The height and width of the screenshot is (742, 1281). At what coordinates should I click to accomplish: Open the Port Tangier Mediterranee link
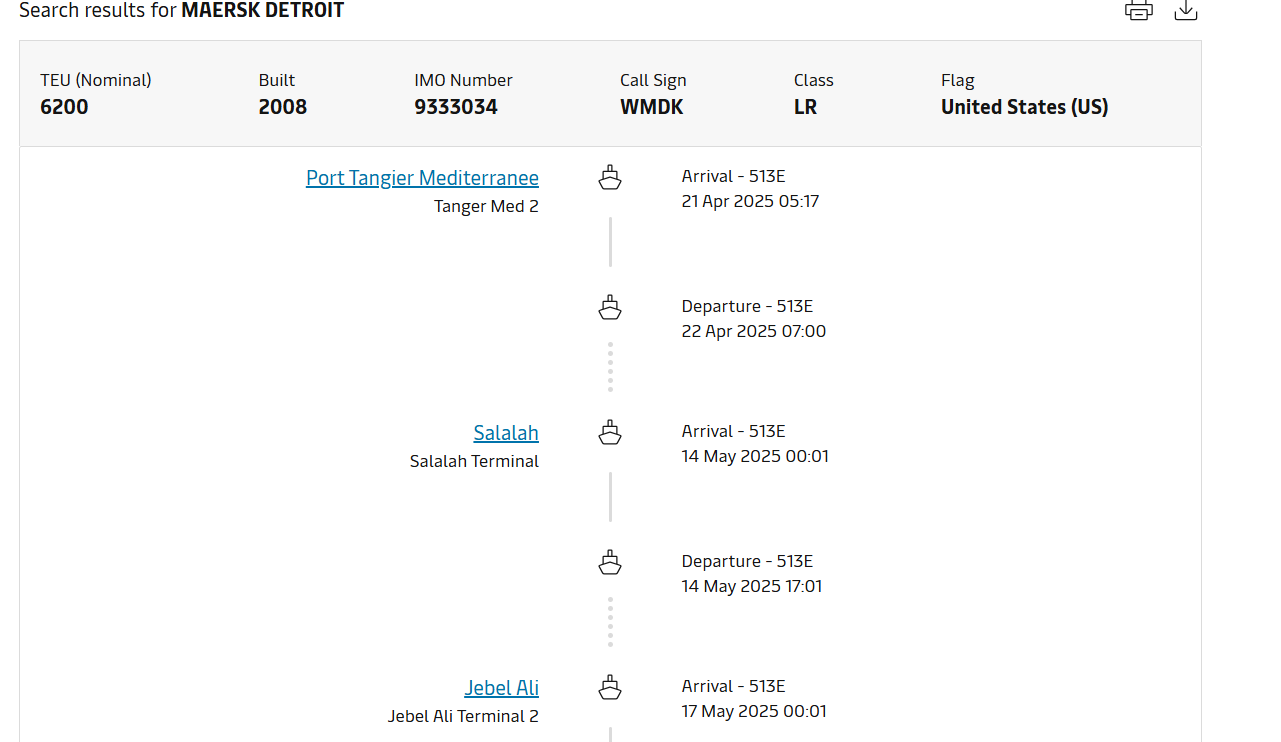click(422, 178)
